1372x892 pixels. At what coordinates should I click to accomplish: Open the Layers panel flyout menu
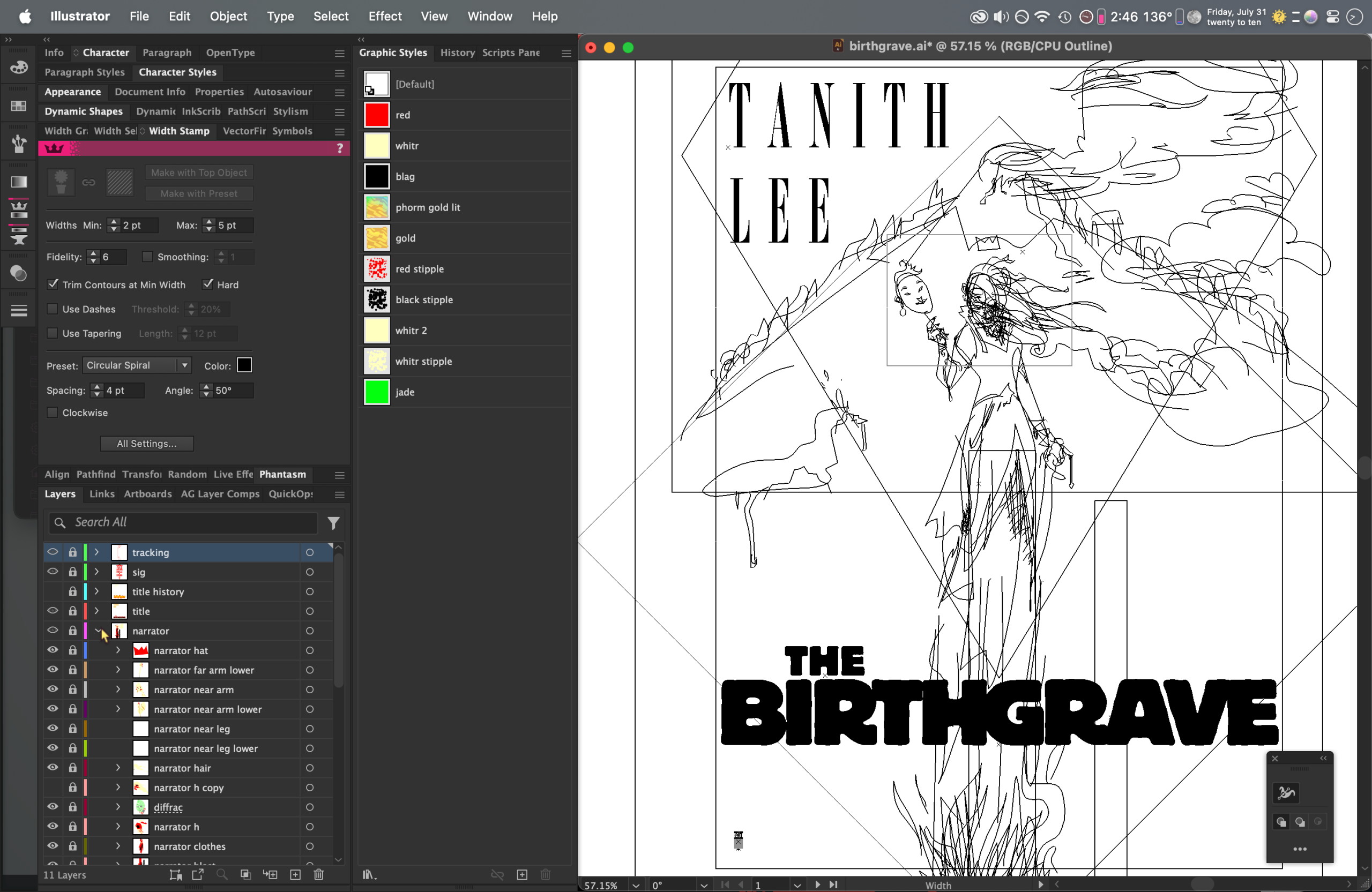(340, 494)
